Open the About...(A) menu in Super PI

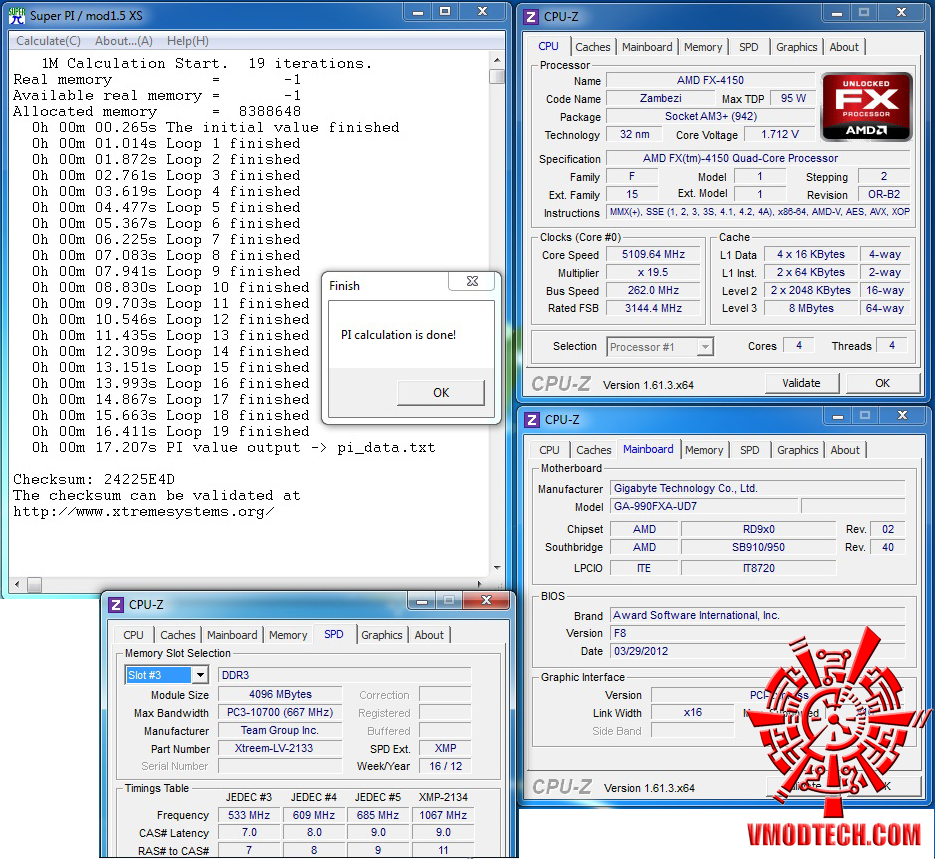[x=124, y=41]
